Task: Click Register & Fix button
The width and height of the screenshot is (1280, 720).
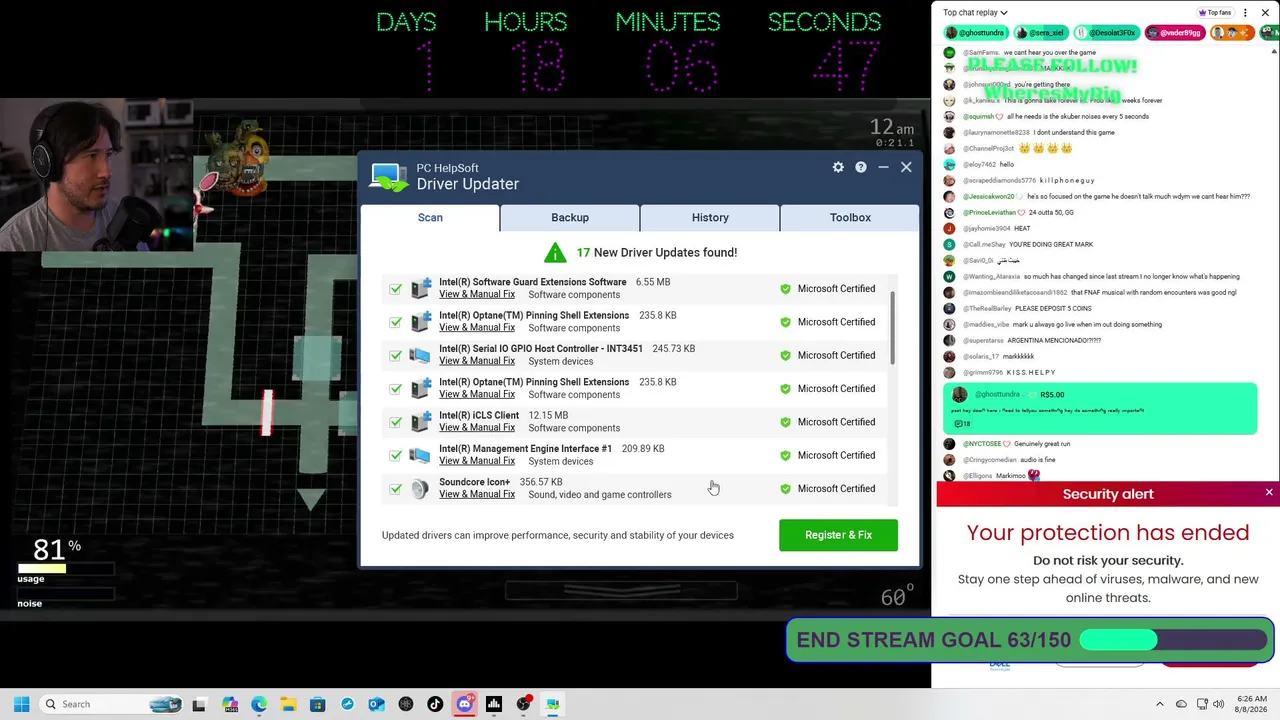Action: pyautogui.click(x=838, y=535)
